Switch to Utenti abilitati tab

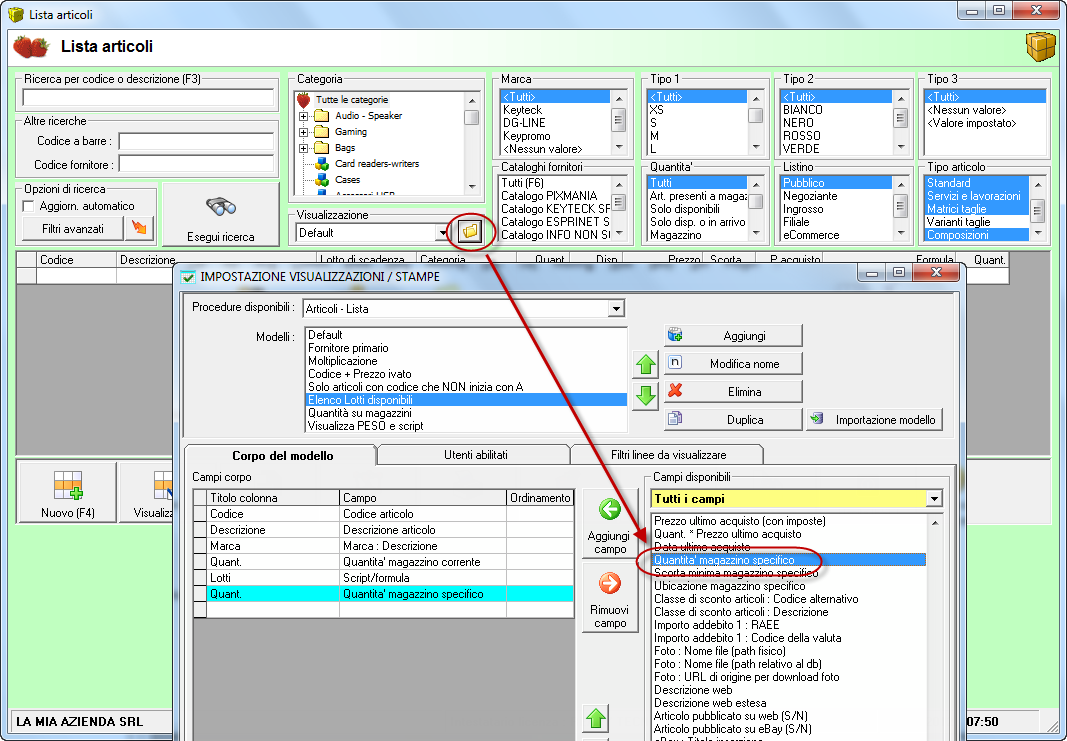(476, 455)
